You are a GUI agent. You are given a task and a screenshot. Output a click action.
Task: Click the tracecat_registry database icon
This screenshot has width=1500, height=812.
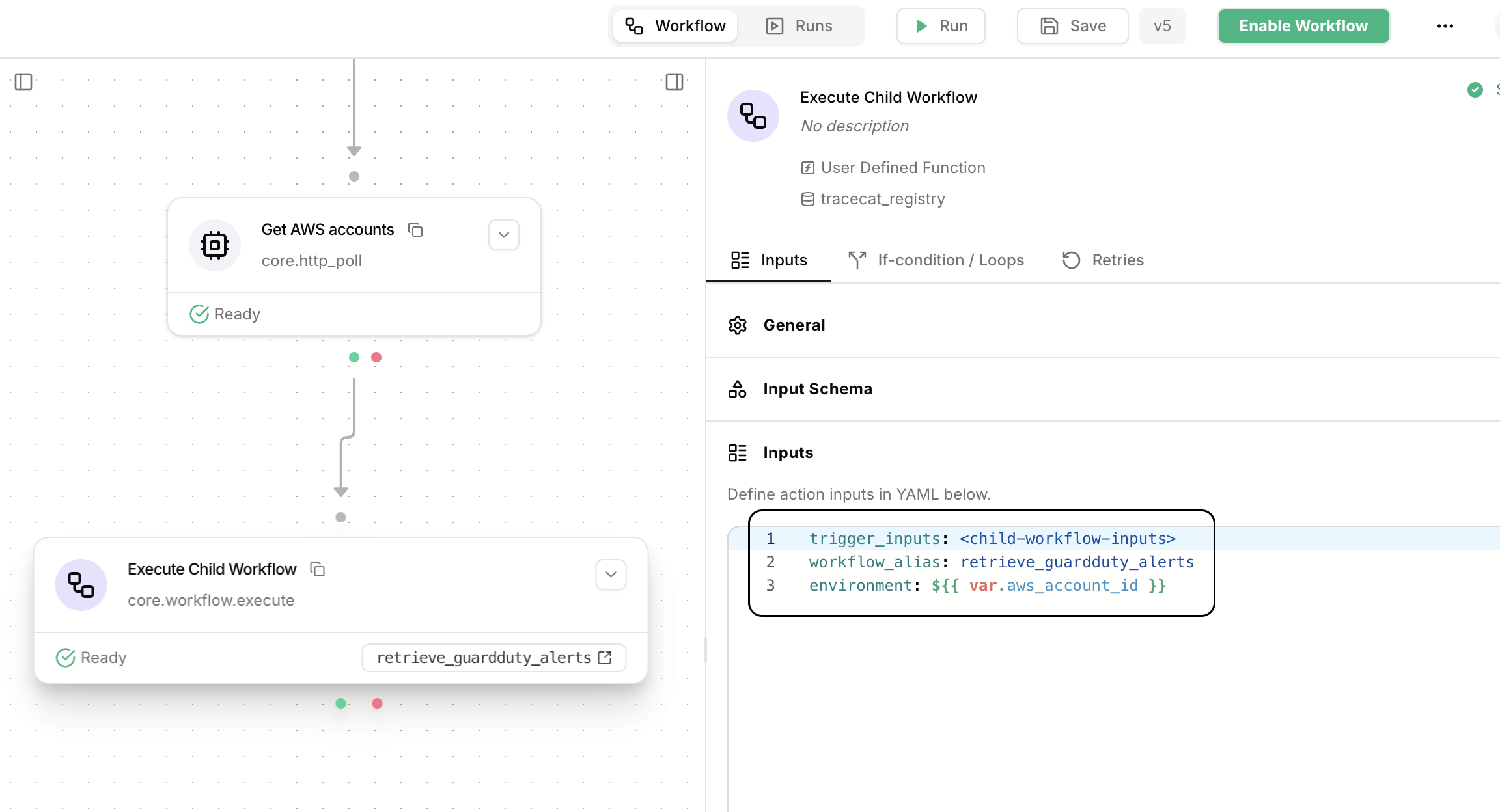[808, 199]
